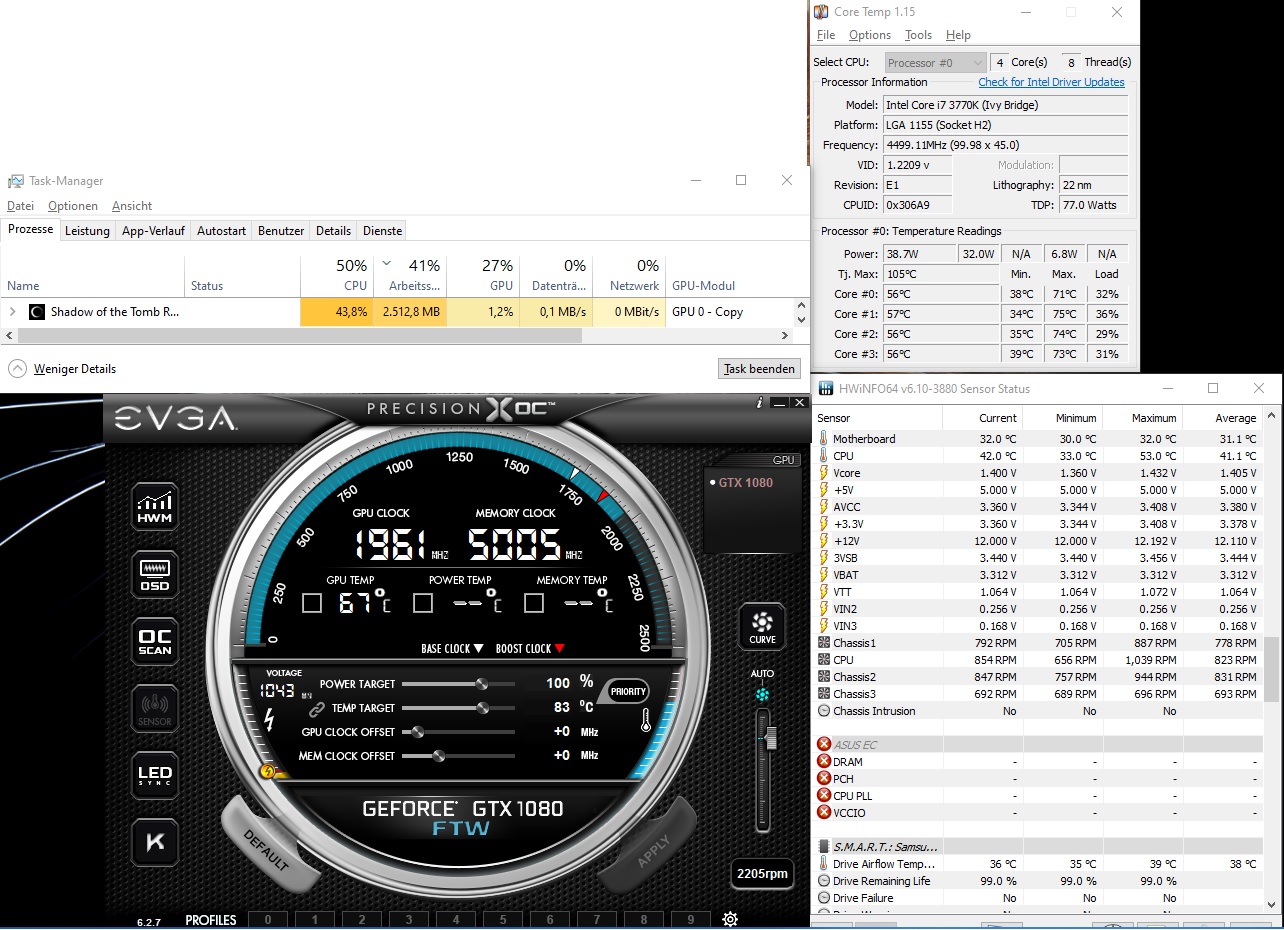Click the vertical fan speed slider handle

(x=770, y=739)
